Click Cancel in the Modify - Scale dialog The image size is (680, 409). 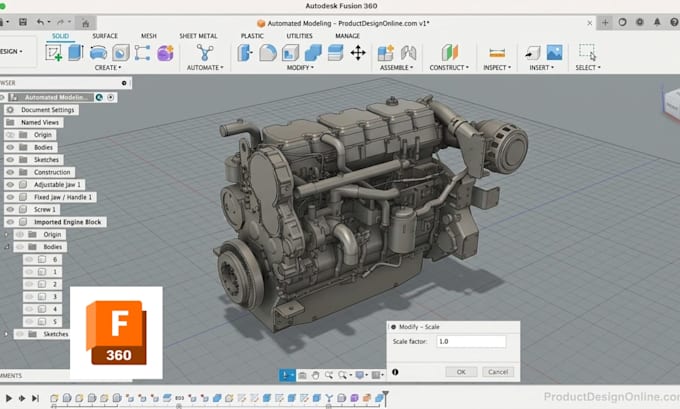click(x=498, y=372)
